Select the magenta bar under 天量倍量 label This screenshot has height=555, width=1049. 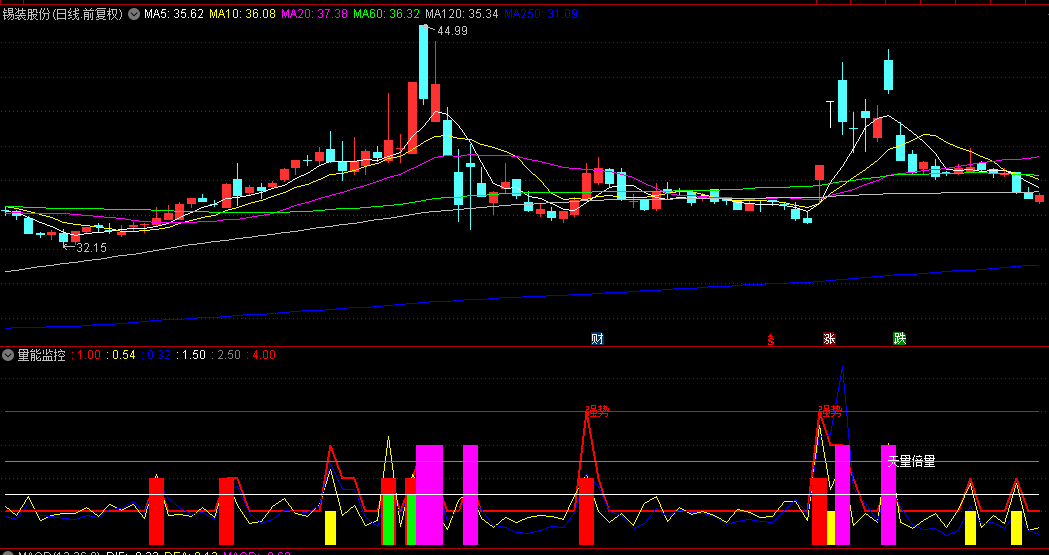[x=888, y=495]
